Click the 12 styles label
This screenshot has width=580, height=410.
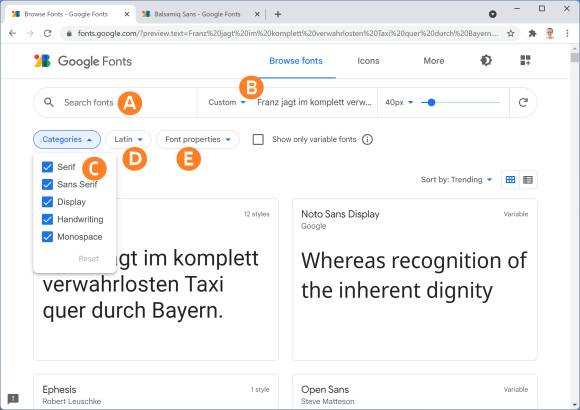(257, 214)
